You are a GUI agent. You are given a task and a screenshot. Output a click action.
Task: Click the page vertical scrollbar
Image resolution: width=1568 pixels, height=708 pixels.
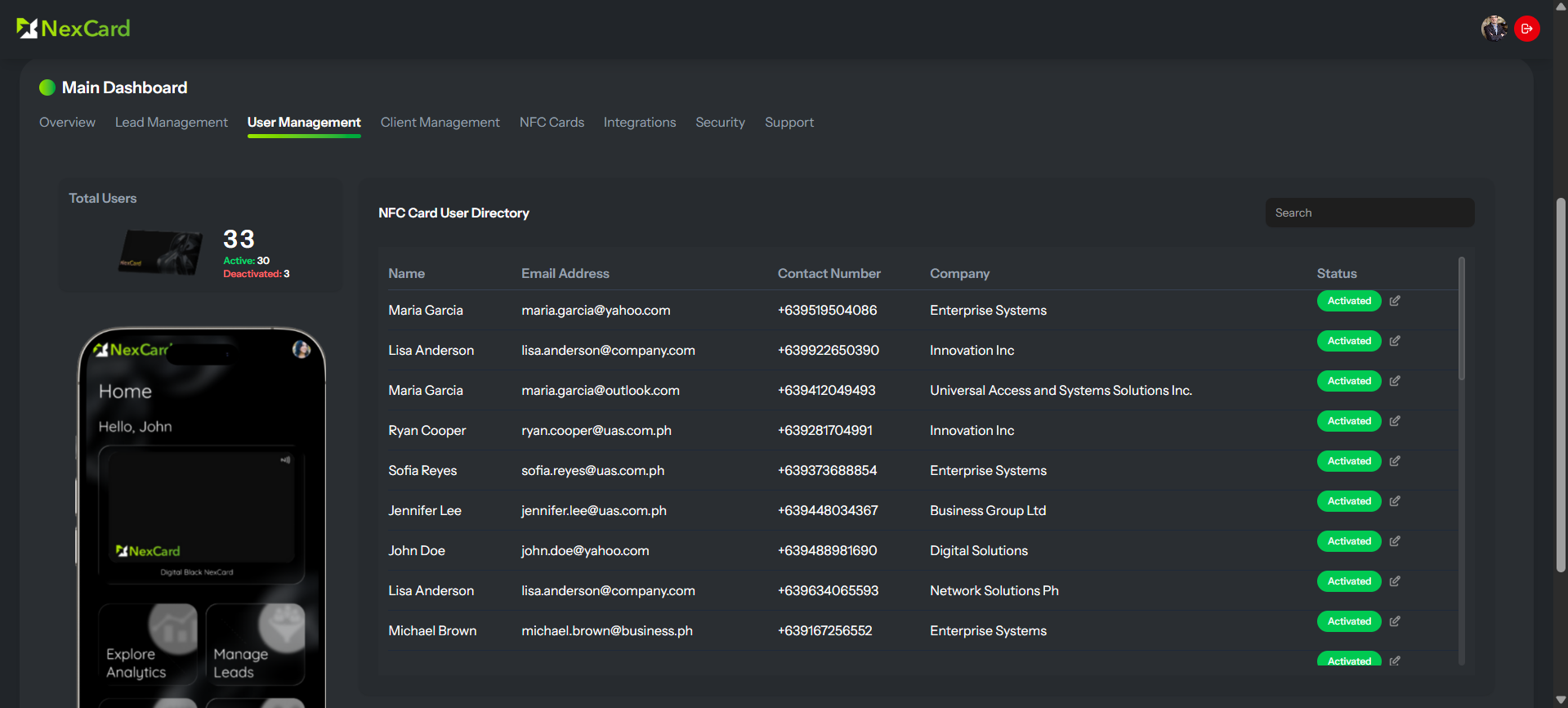coord(1561,384)
